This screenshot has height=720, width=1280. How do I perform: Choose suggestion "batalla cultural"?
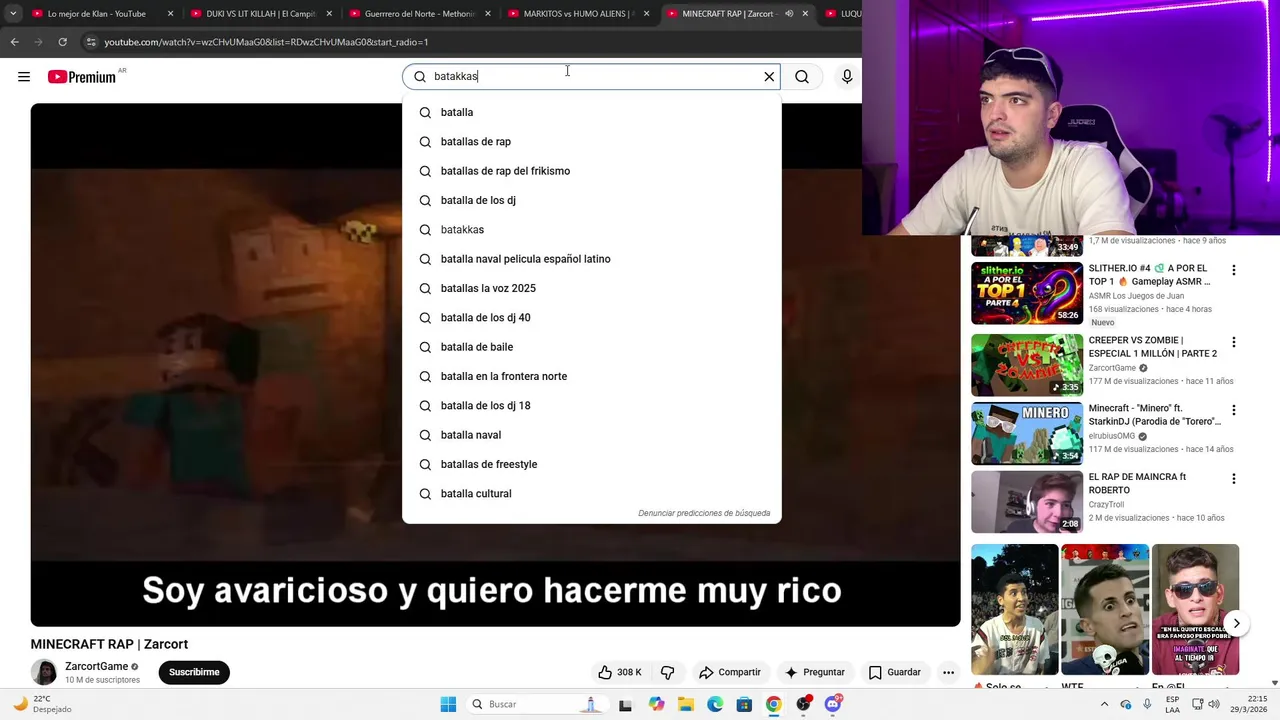coord(591,494)
